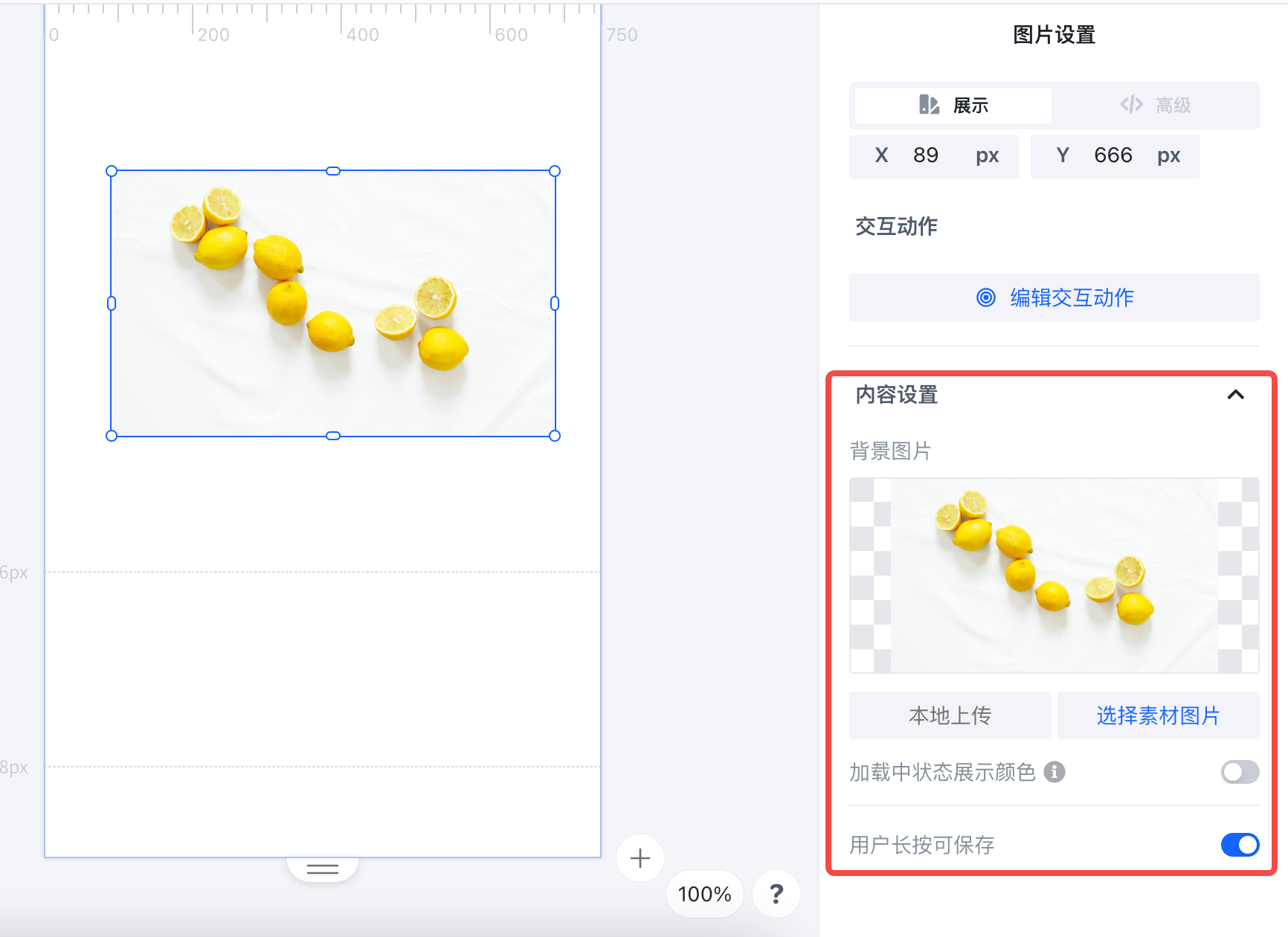Image resolution: width=1288 pixels, height=937 pixels.
Task: Click the code icon on 高级 tab
Action: [x=1132, y=105]
